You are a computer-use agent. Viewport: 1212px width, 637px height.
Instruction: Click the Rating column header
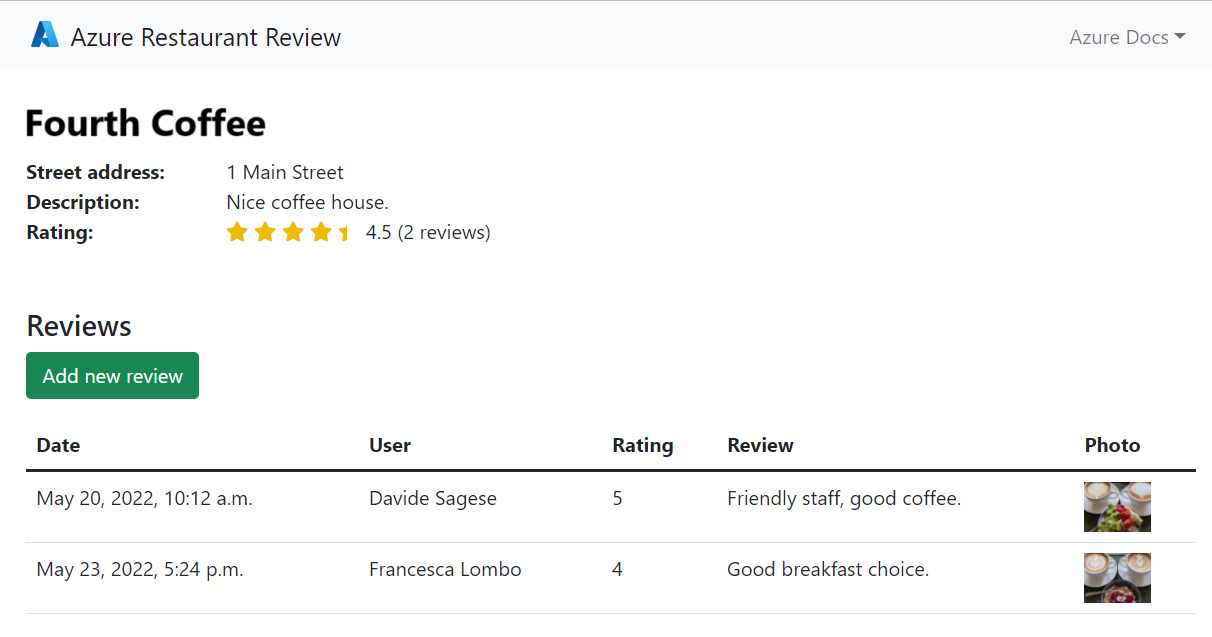(x=643, y=445)
